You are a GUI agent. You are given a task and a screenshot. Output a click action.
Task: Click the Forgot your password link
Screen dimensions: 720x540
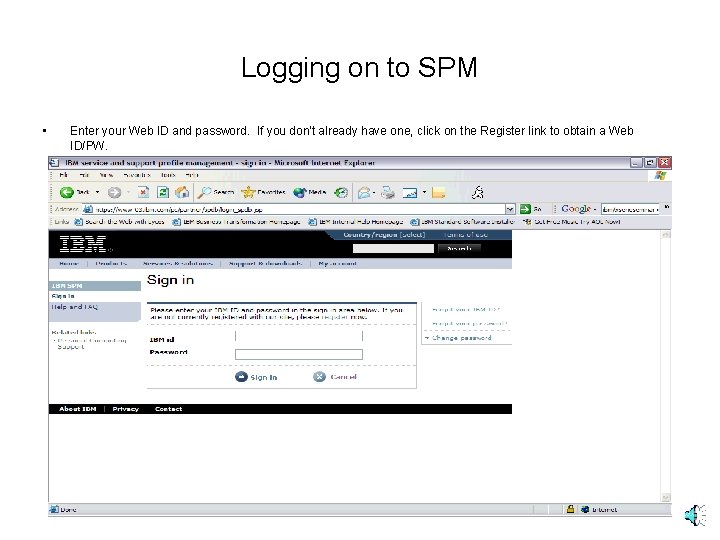pyautogui.click(x=469, y=324)
